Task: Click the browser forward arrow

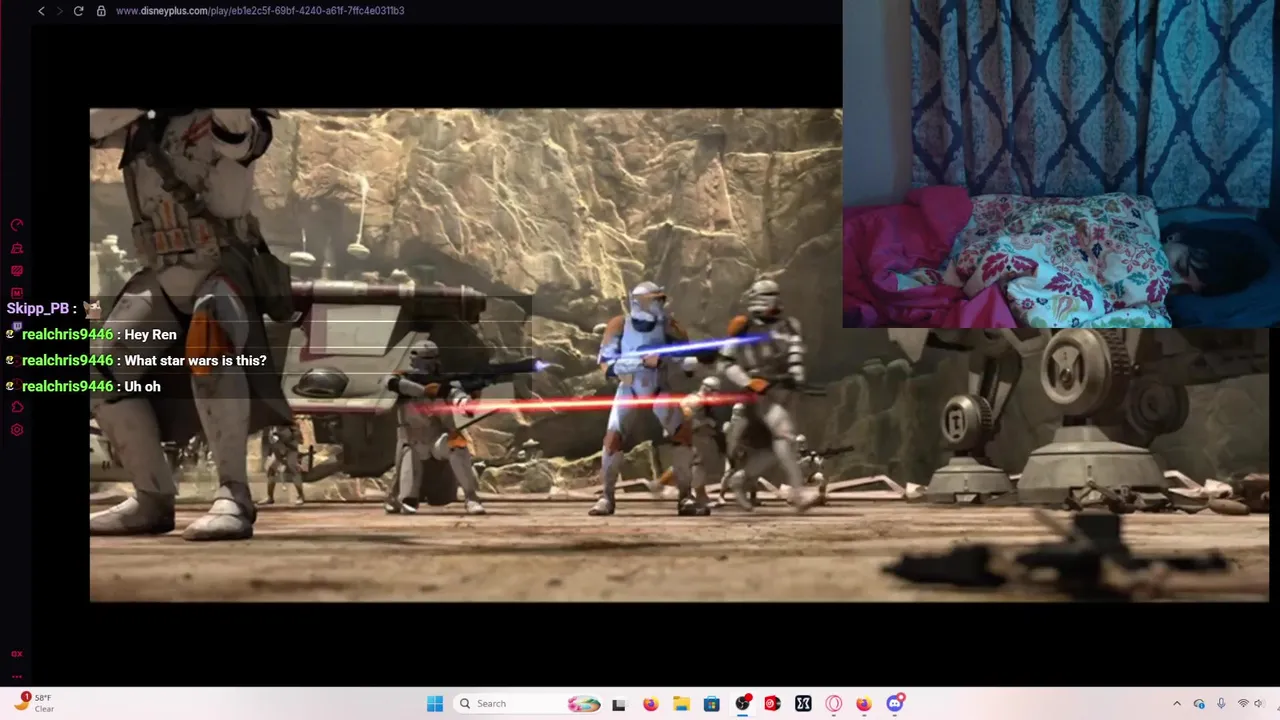Action: click(59, 11)
